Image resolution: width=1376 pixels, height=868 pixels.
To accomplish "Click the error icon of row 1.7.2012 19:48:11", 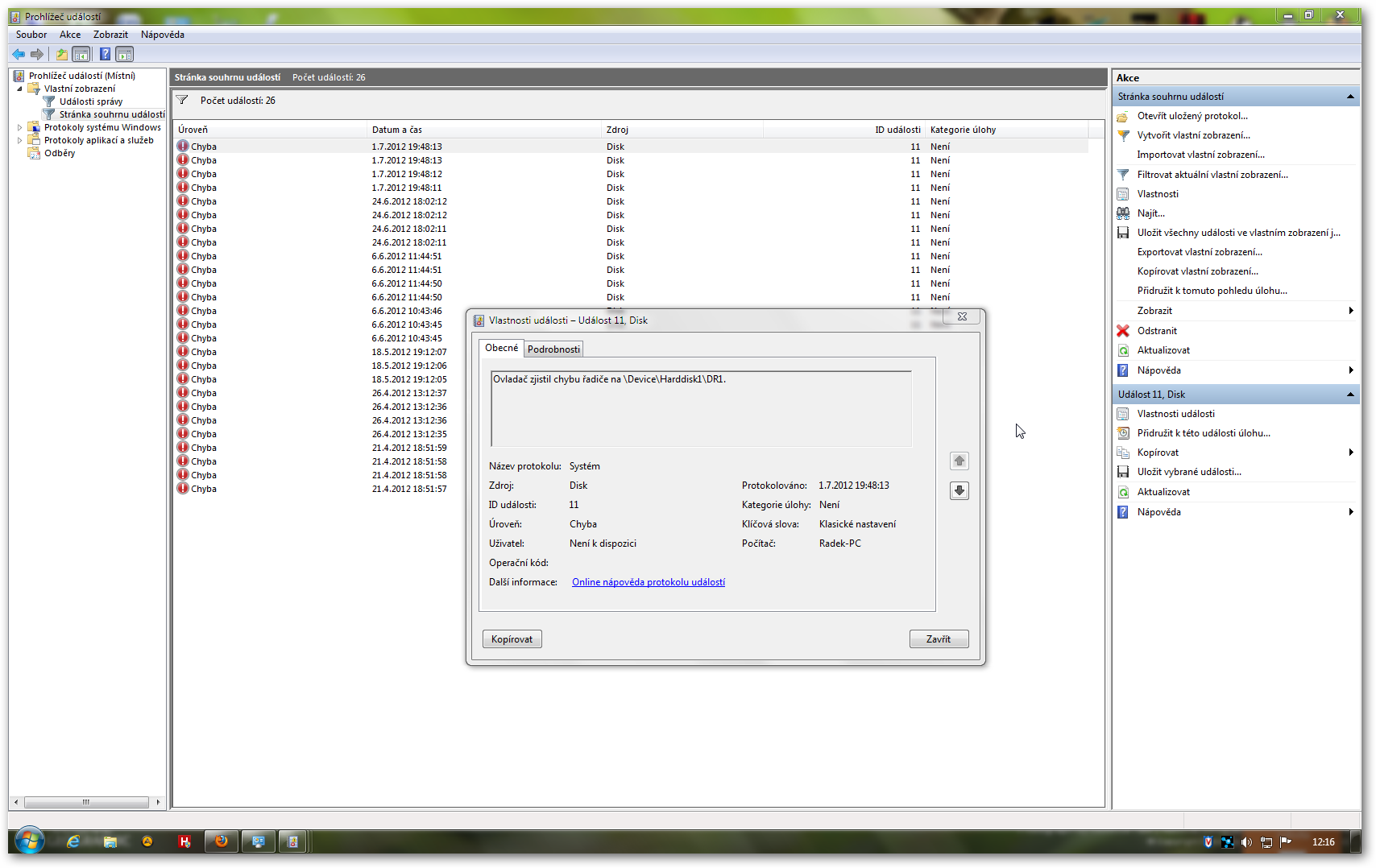I will point(183,188).
